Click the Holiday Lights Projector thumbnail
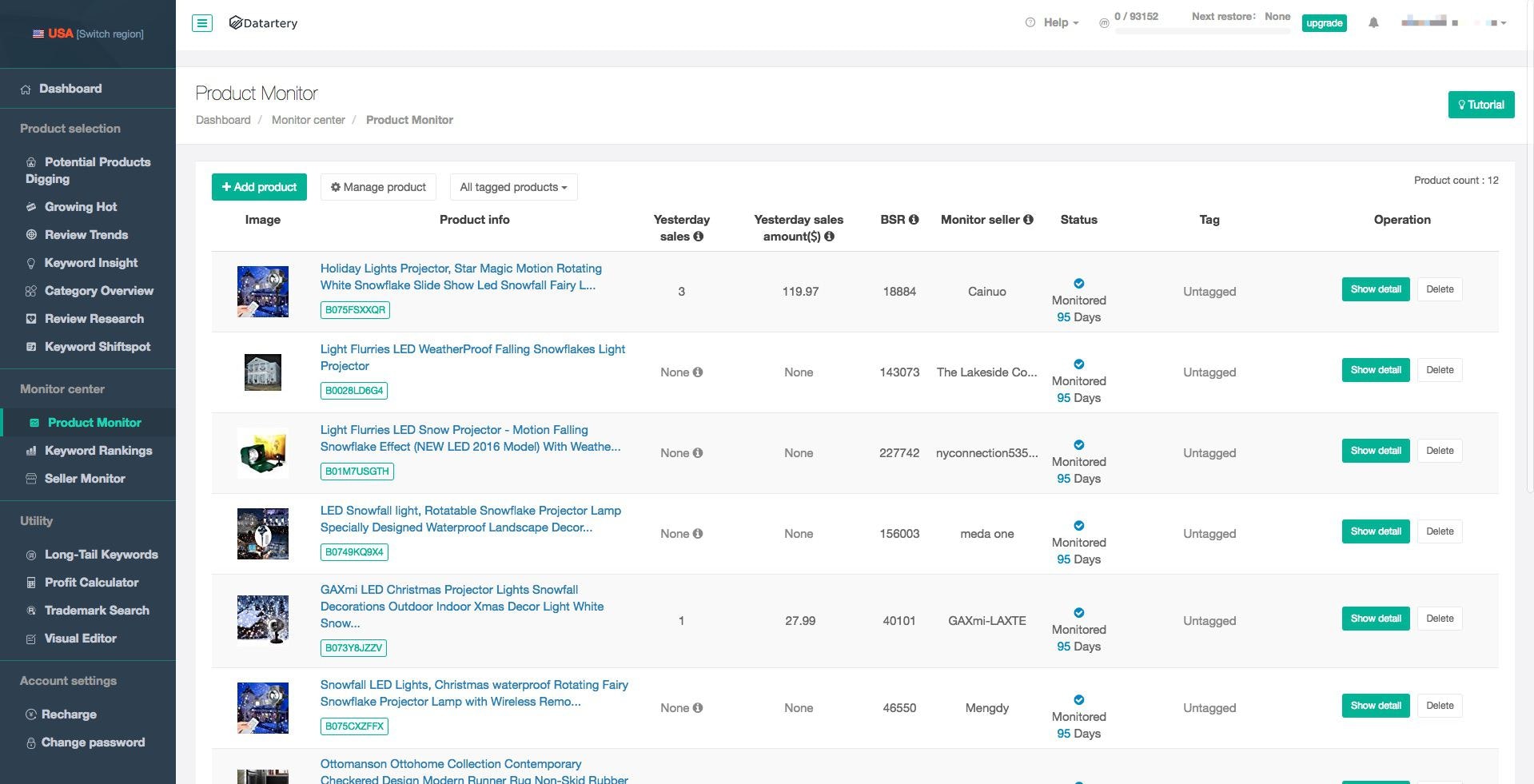 point(263,292)
